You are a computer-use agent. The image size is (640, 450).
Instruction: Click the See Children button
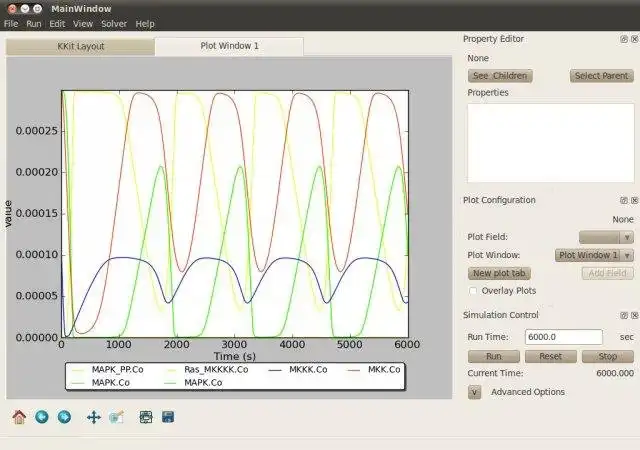(x=500, y=76)
